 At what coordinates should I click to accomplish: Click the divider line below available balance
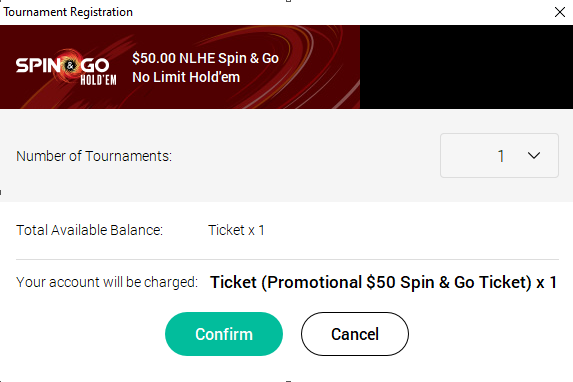[x=287, y=260]
